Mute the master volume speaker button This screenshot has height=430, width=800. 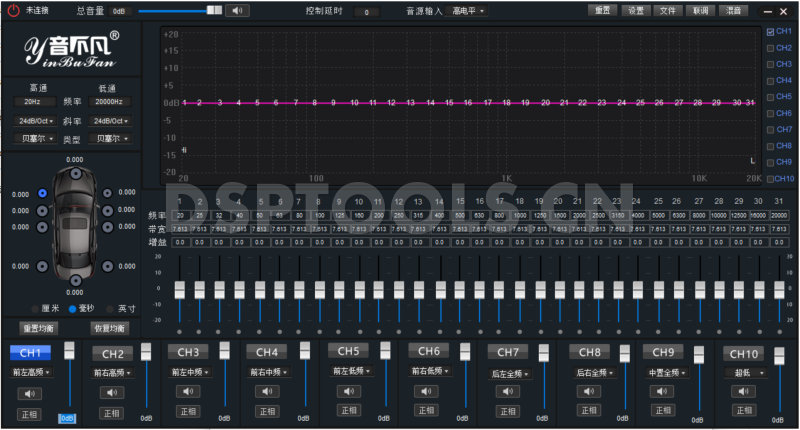click(x=237, y=10)
